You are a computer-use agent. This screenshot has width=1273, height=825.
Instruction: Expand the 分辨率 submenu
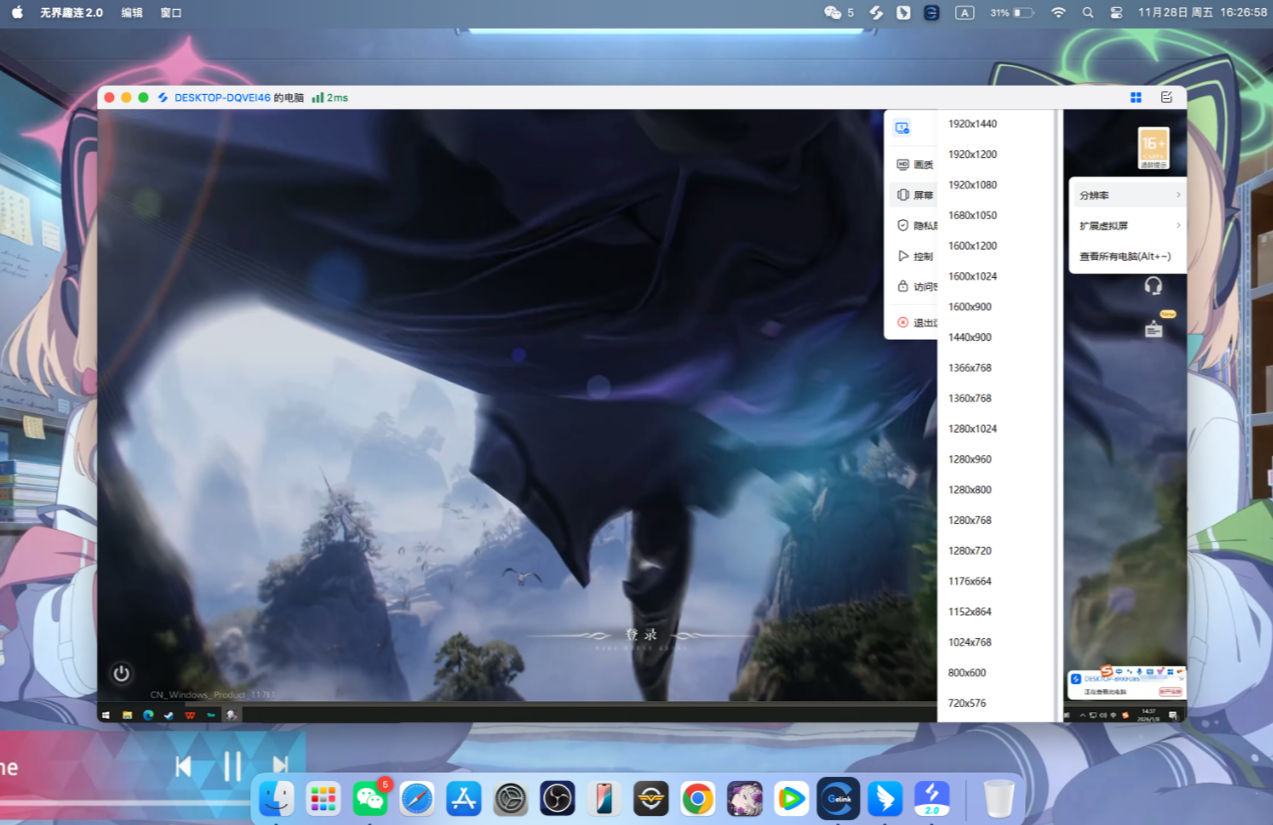click(x=1127, y=195)
